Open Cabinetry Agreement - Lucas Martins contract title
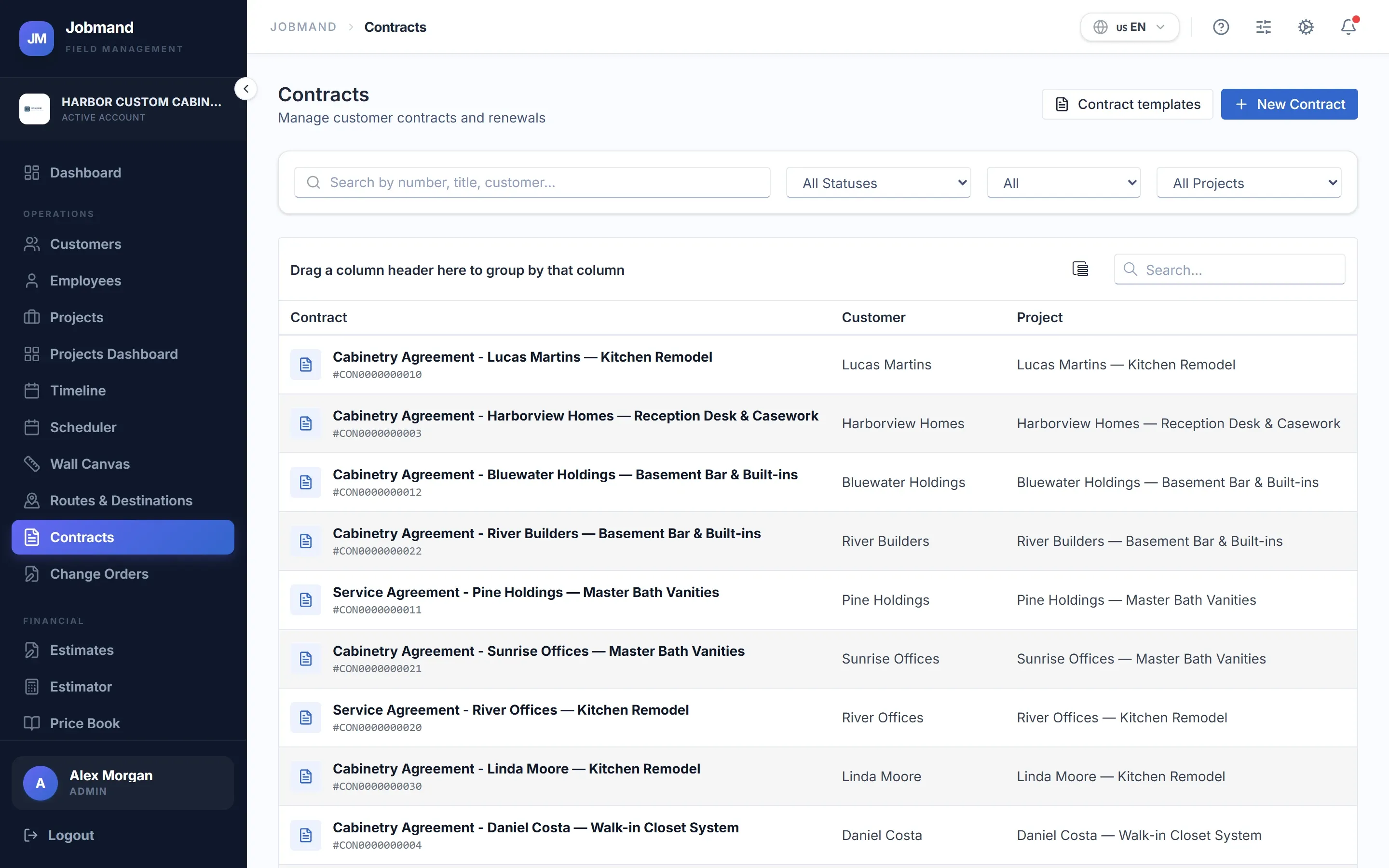Image resolution: width=1389 pixels, height=868 pixels. pyautogui.click(x=522, y=357)
